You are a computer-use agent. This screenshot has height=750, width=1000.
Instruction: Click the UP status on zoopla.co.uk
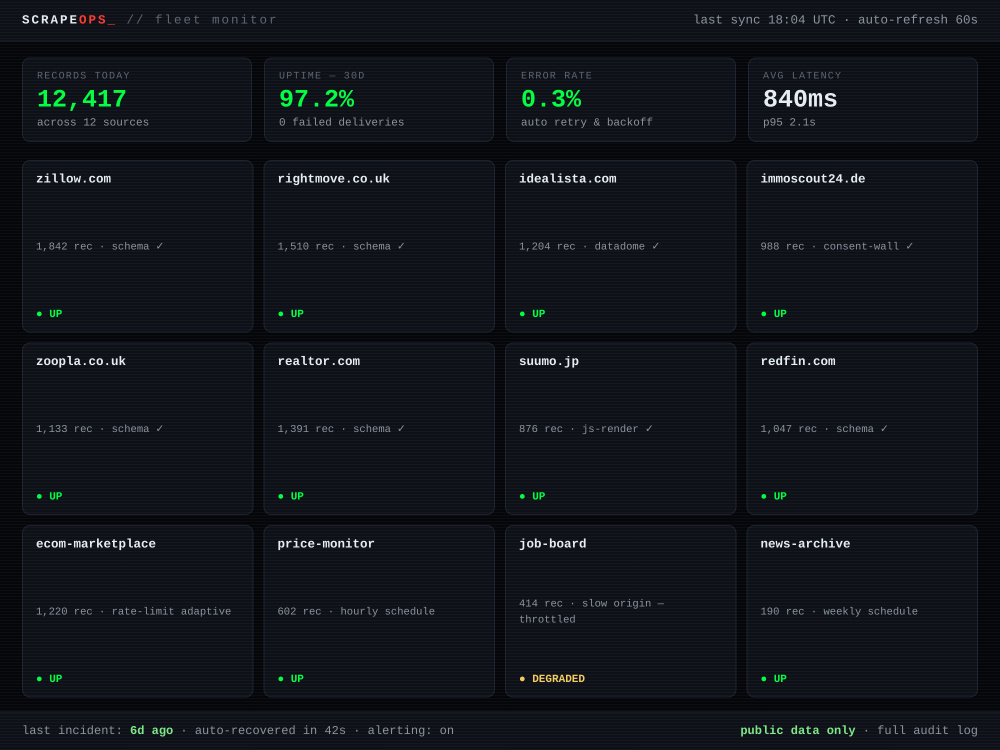tap(50, 496)
